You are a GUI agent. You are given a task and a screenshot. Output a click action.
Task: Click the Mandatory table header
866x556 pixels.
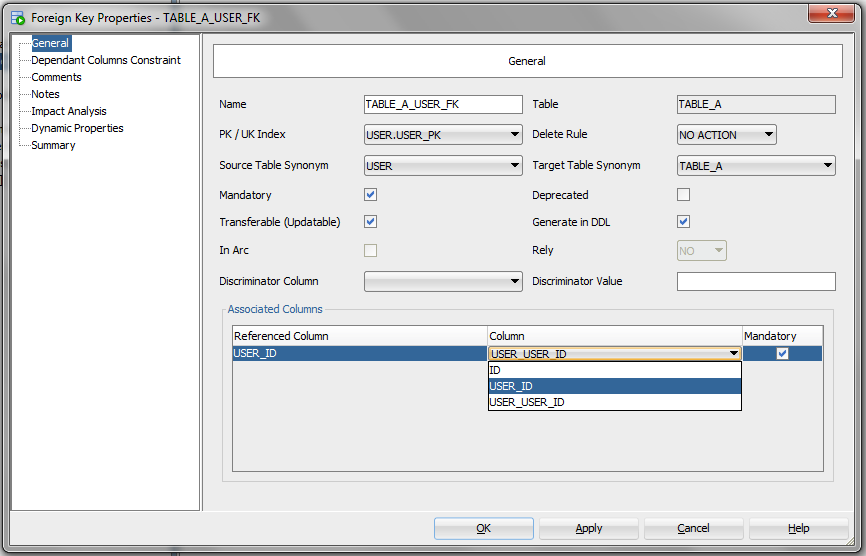coord(783,336)
